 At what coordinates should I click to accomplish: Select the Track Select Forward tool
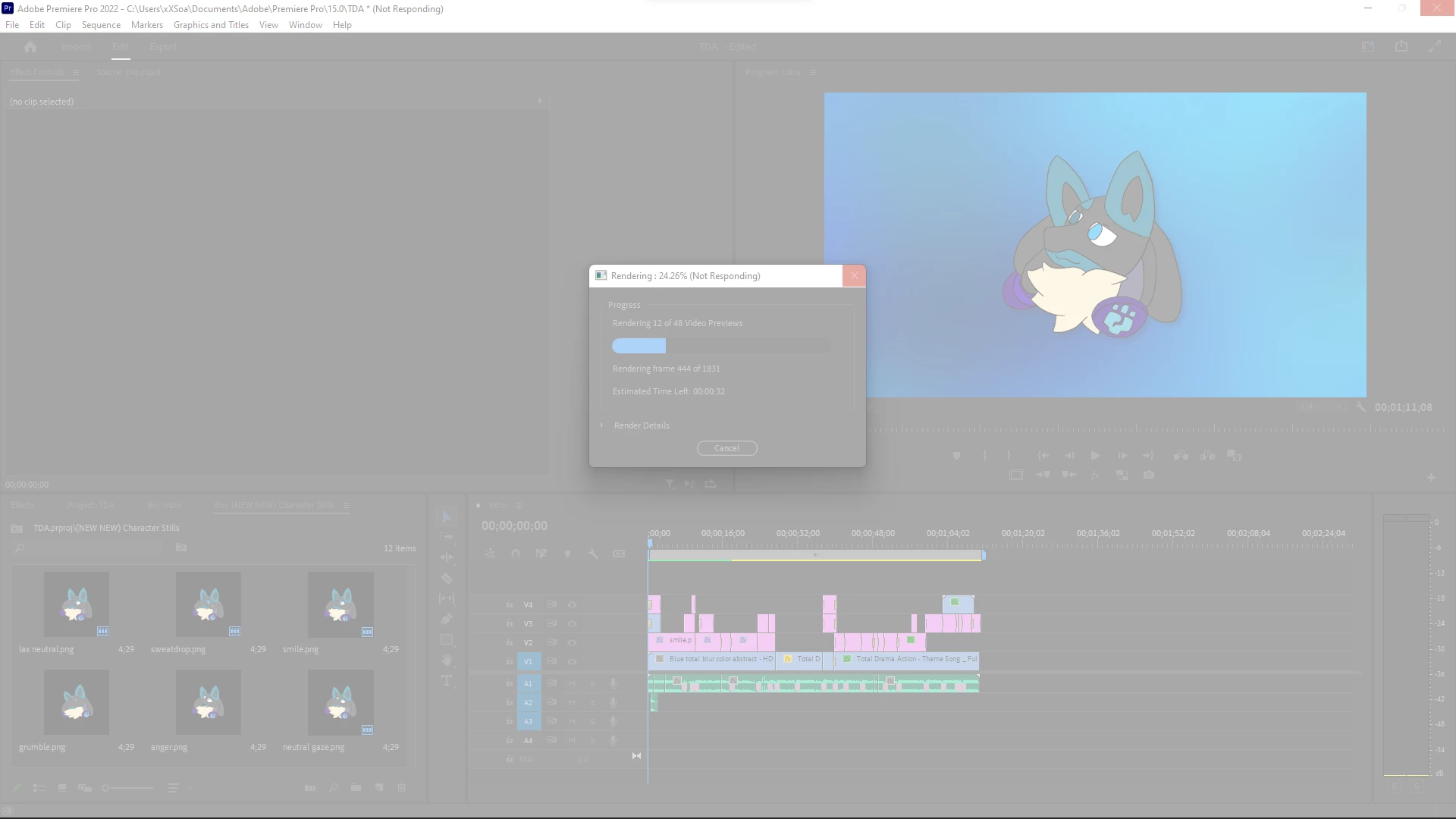click(x=447, y=537)
